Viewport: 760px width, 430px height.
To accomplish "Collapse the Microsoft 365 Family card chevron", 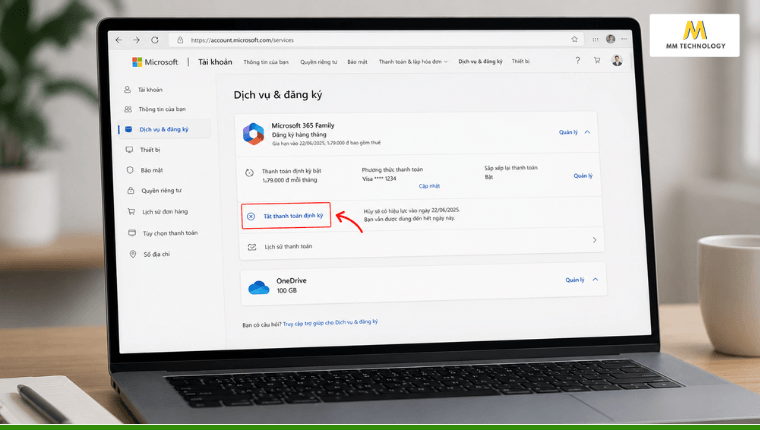I will click(587, 132).
